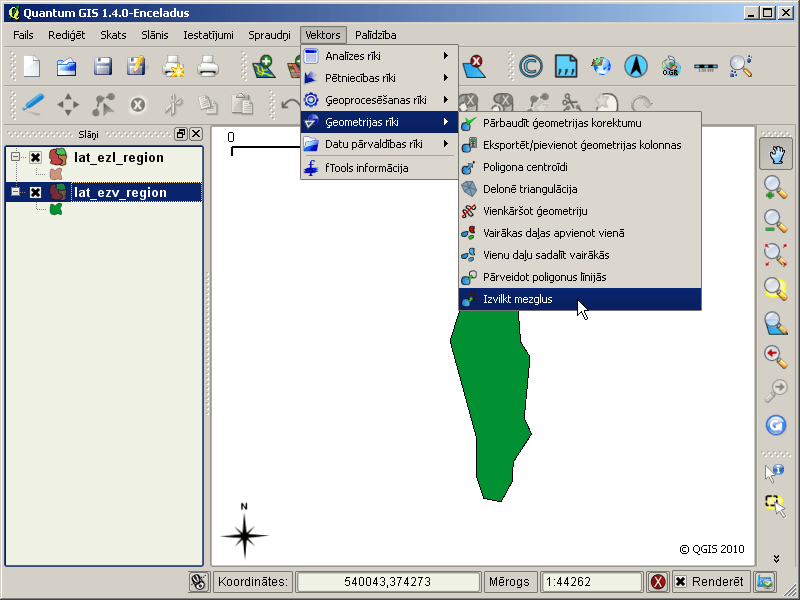Screen dimensions: 800x600
Task: Click the globe plugin toolbar icon
Action: 601,66
